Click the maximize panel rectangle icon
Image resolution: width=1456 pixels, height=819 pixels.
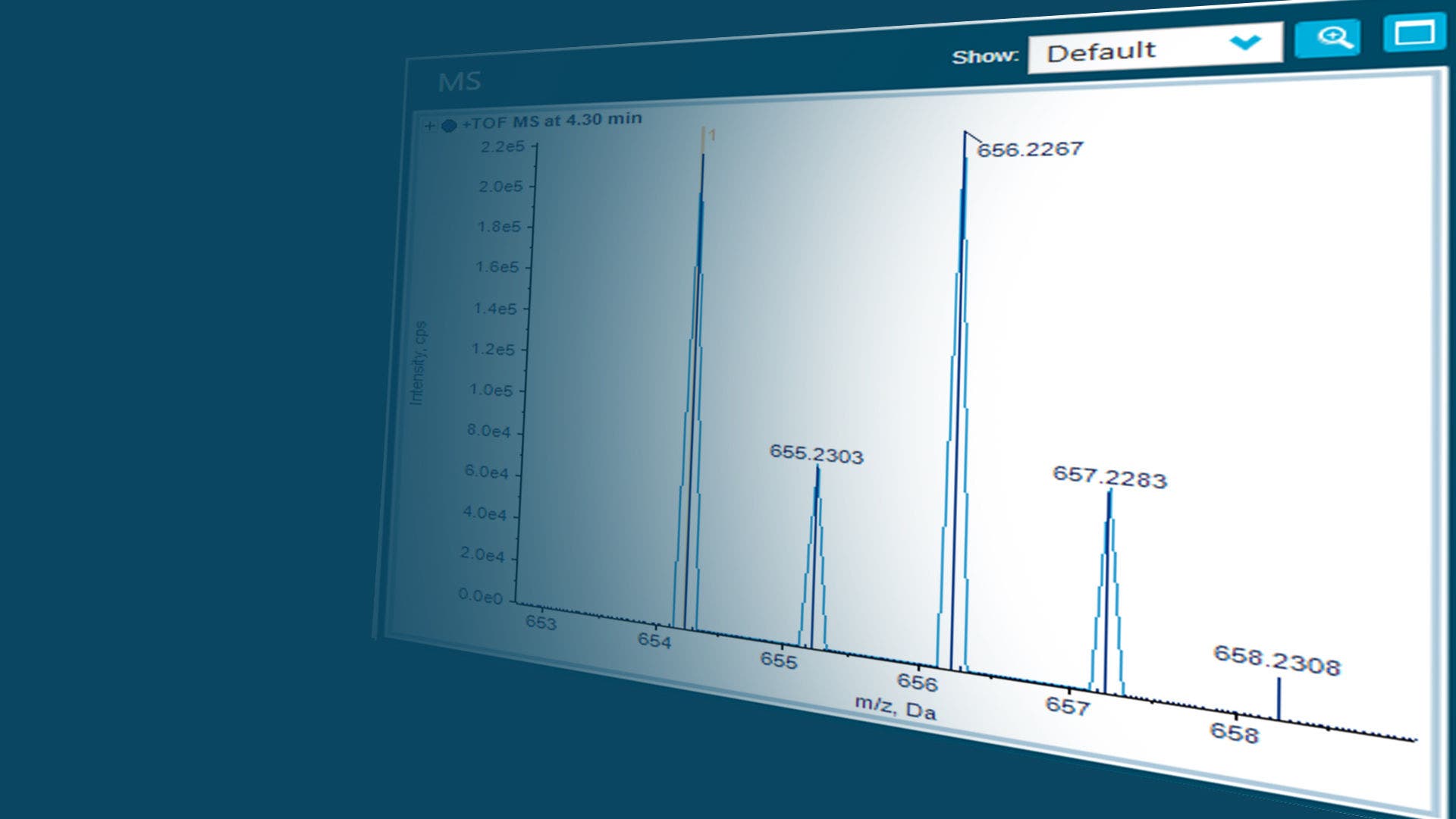(x=1414, y=33)
